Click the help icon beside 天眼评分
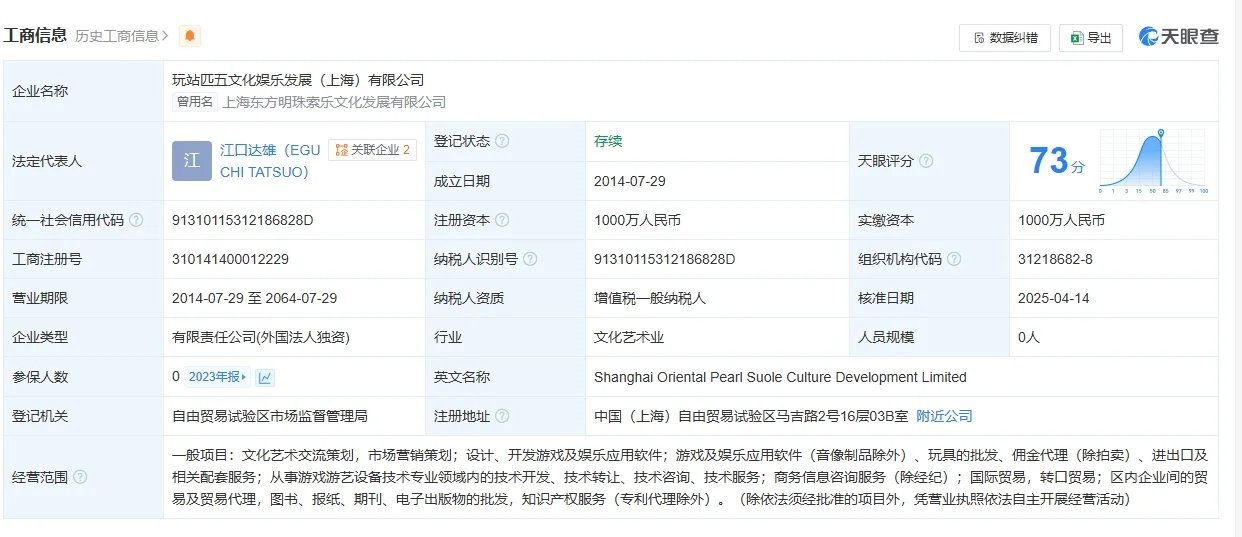The image size is (1242, 537). coord(926,161)
